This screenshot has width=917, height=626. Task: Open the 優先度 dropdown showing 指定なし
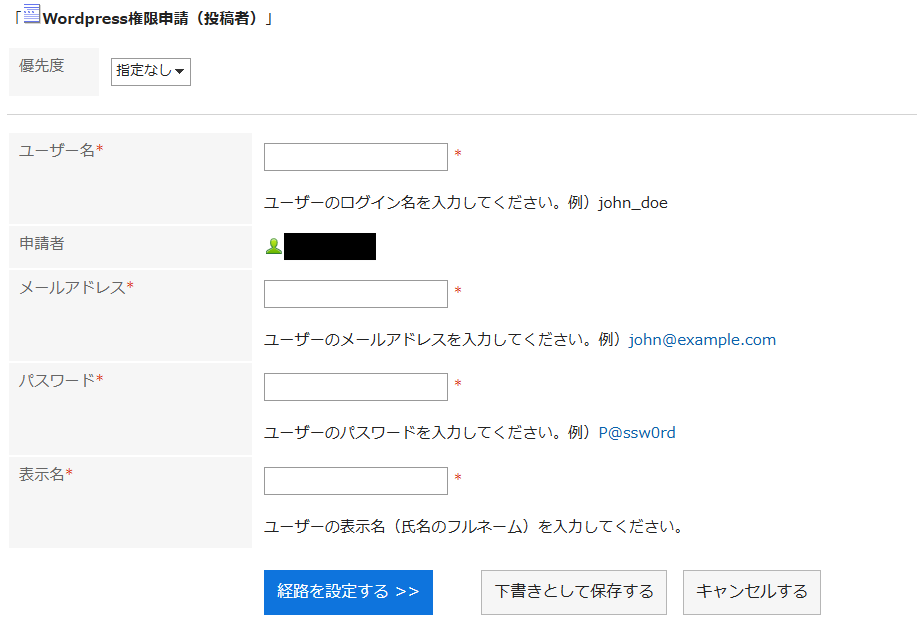point(151,71)
